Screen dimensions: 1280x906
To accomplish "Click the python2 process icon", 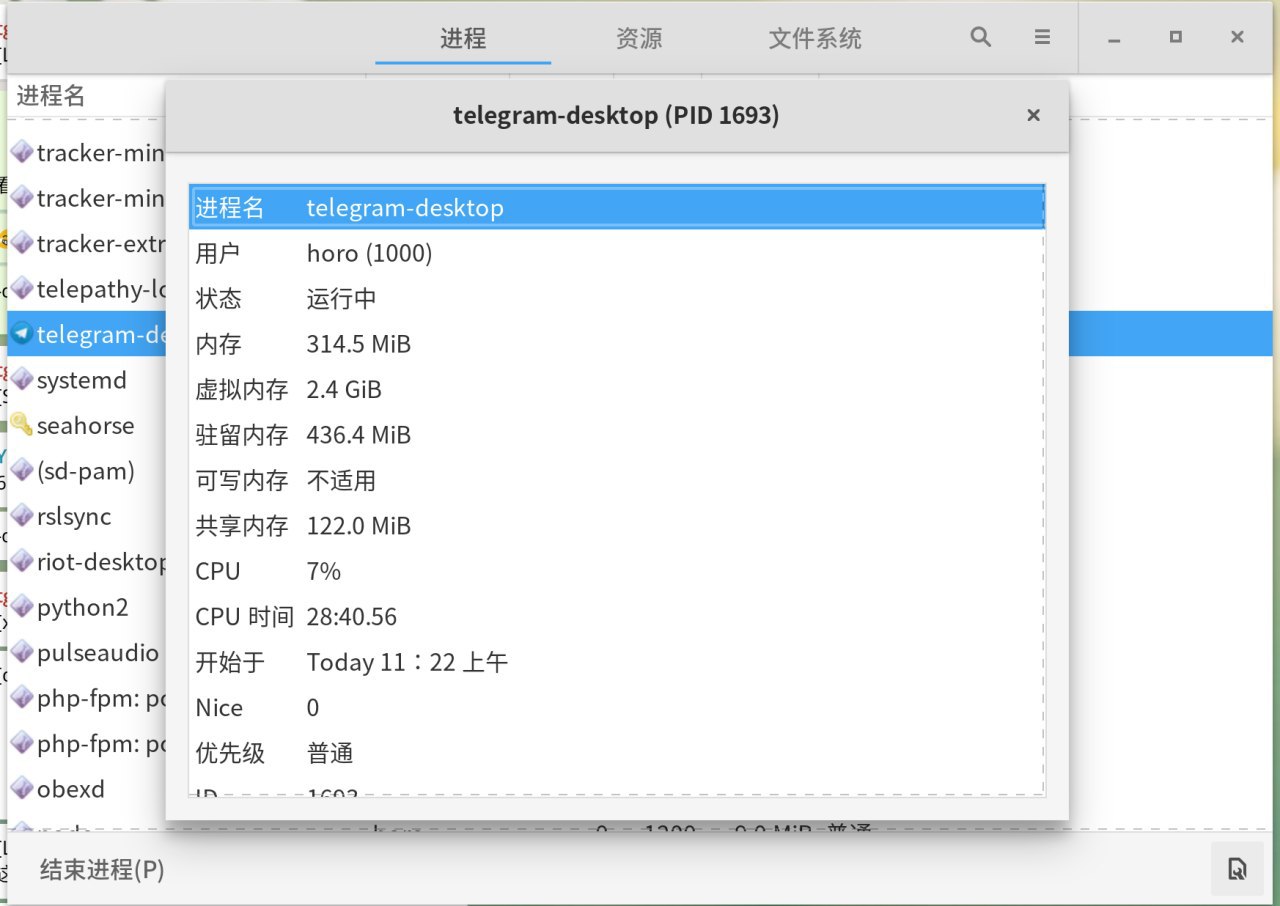I will coord(21,607).
